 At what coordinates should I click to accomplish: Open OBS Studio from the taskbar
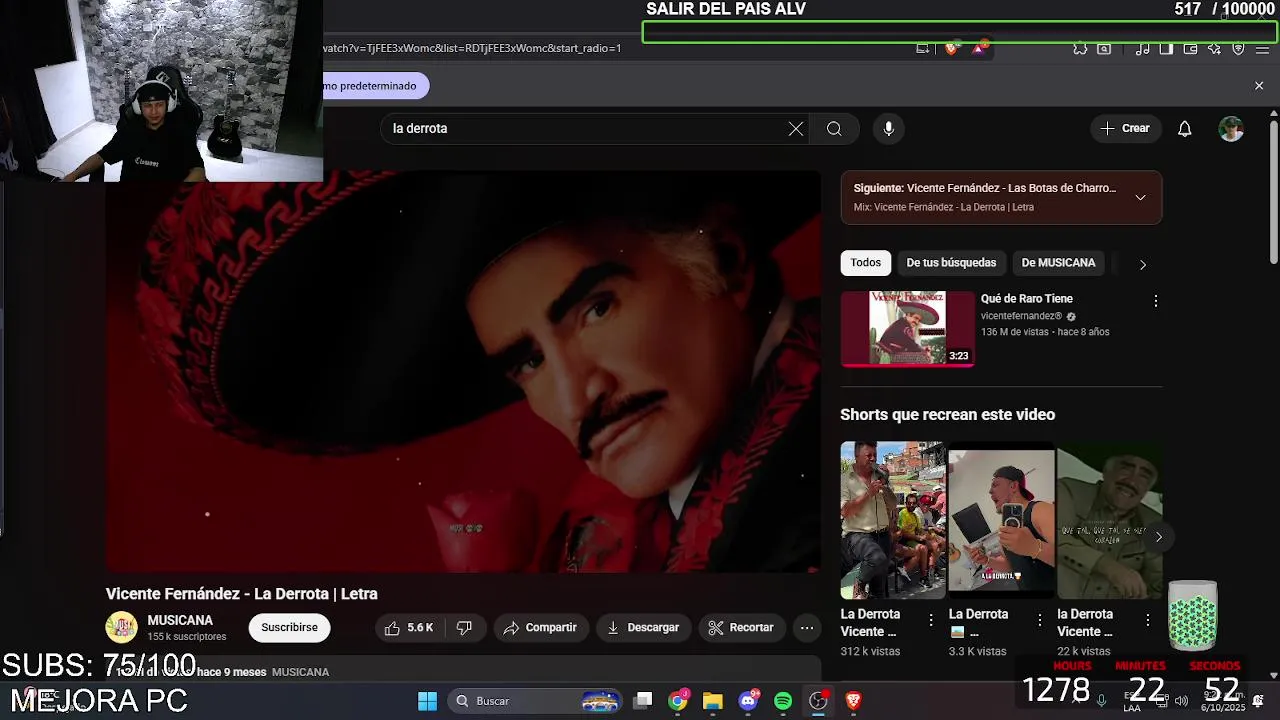coord(818,701)
